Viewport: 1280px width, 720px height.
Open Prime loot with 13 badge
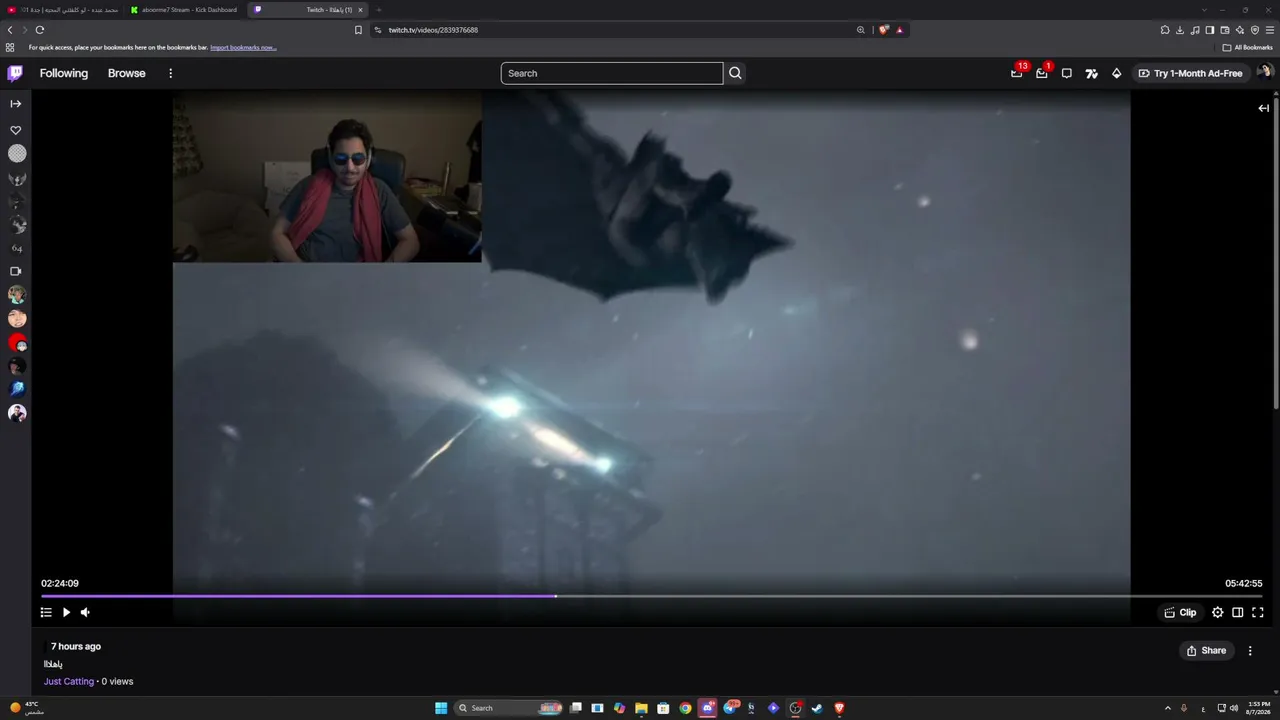(1017, 73)
